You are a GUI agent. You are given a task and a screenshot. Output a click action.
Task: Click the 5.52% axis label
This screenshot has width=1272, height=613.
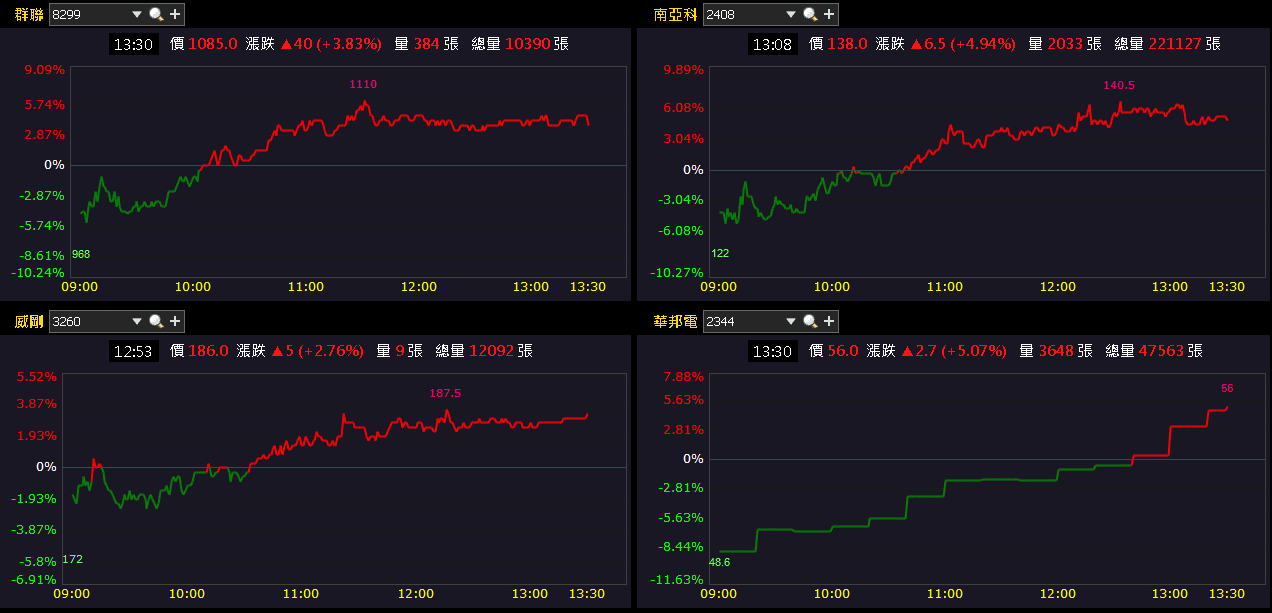(x=36, y=377)
